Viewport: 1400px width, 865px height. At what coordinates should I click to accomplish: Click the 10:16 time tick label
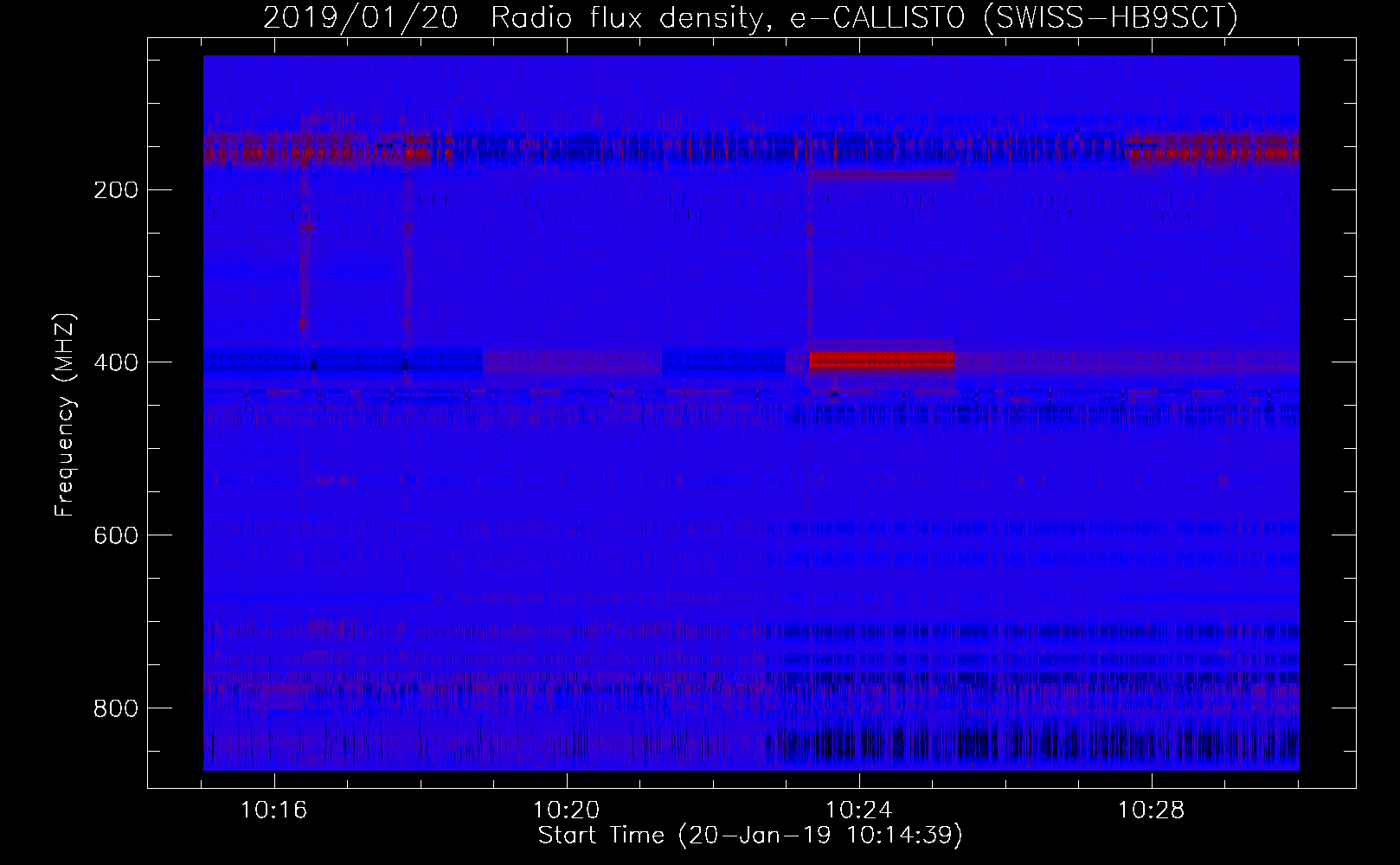click(x=274, y=811)
